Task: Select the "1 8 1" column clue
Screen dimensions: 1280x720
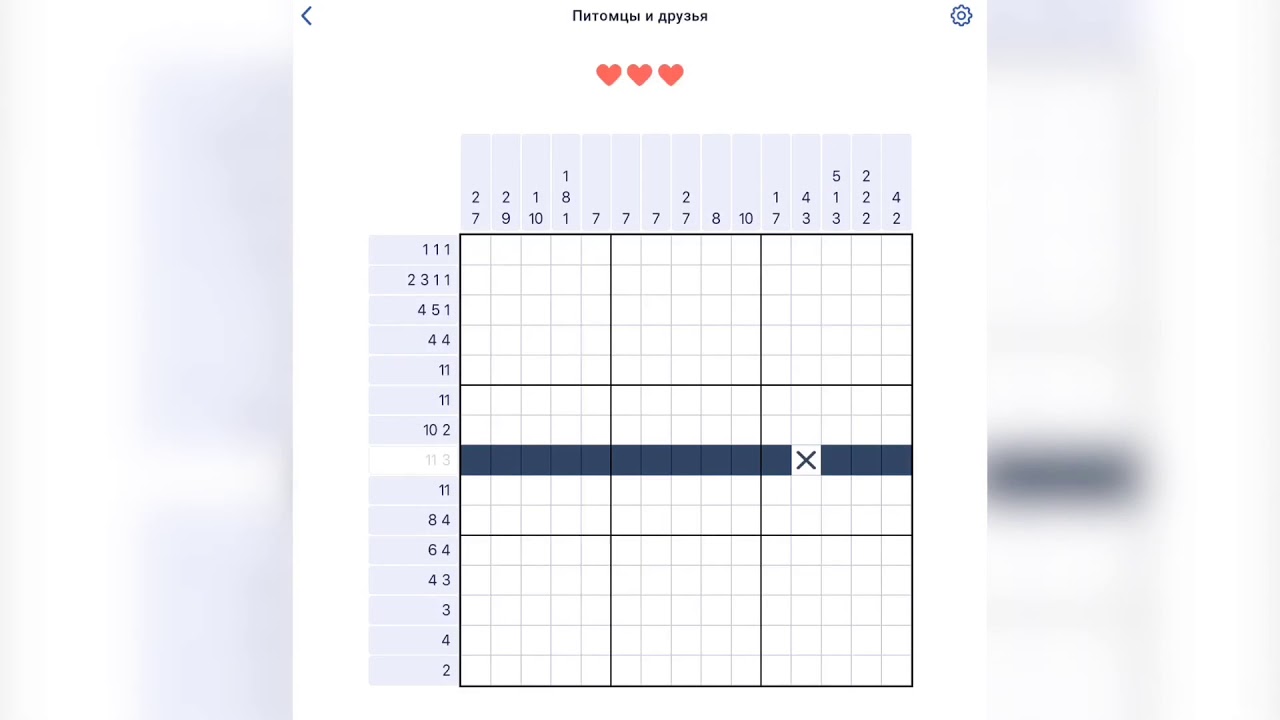Action: (x=566, y=198)
